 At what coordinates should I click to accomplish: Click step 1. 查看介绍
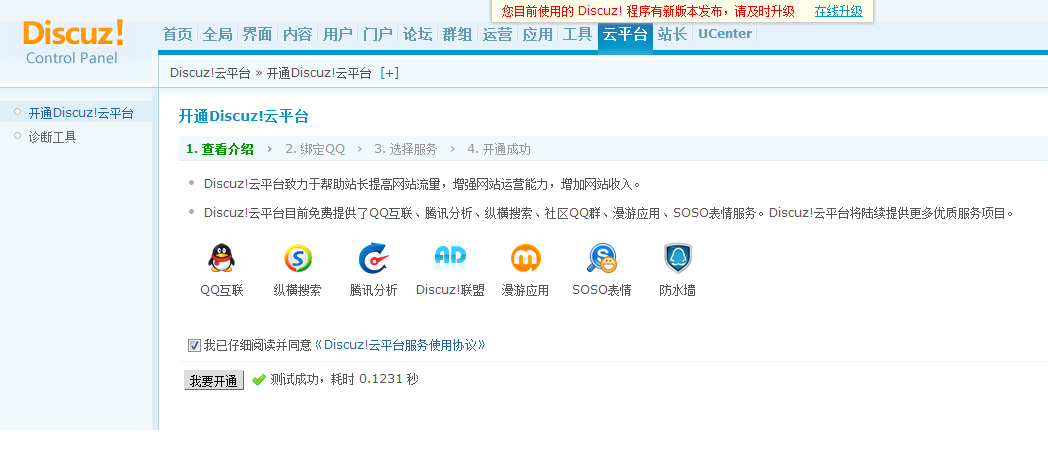tap(220, 149)
